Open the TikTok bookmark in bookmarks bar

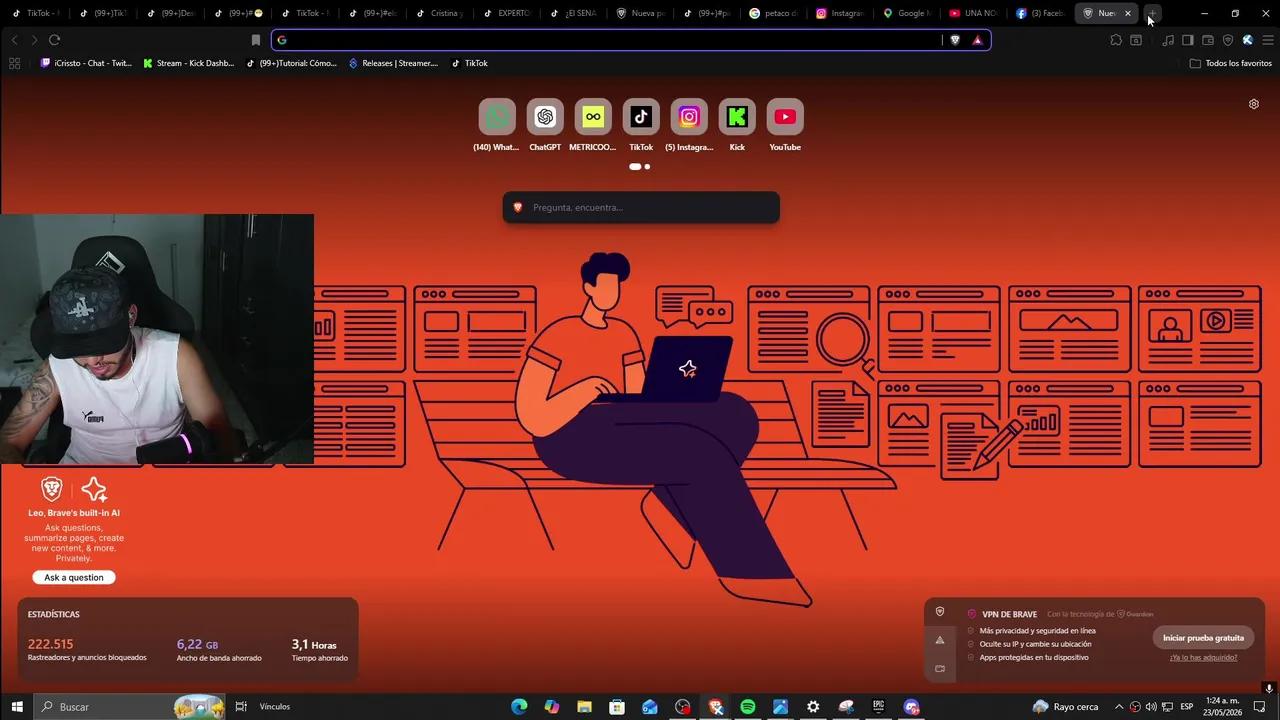[469, 63]
